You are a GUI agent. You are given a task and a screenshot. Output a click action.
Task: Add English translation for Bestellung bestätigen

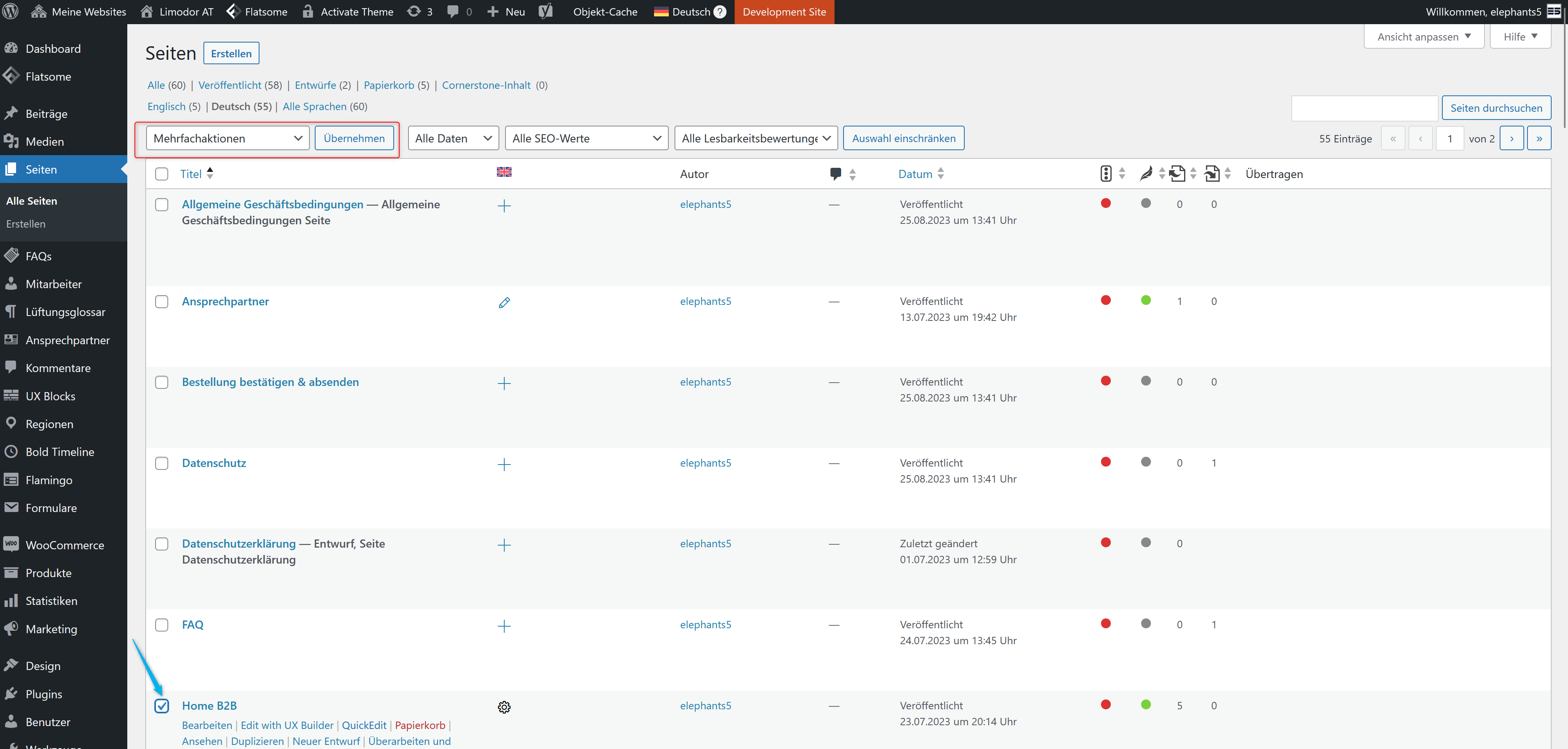point(504,384)
